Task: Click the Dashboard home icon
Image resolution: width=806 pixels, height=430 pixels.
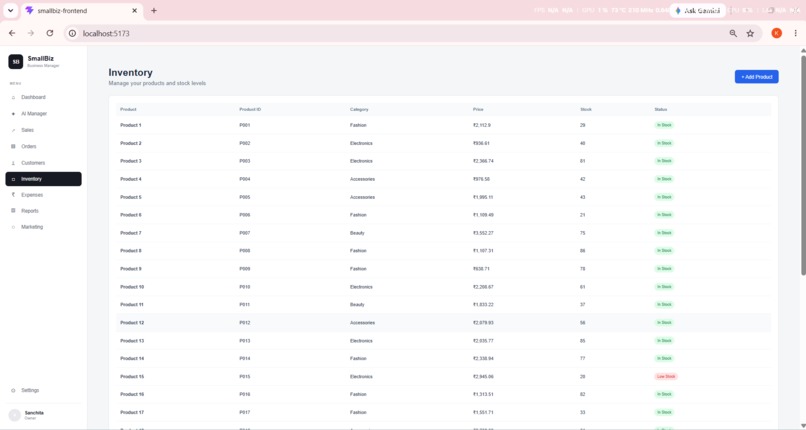Action: 13,97
